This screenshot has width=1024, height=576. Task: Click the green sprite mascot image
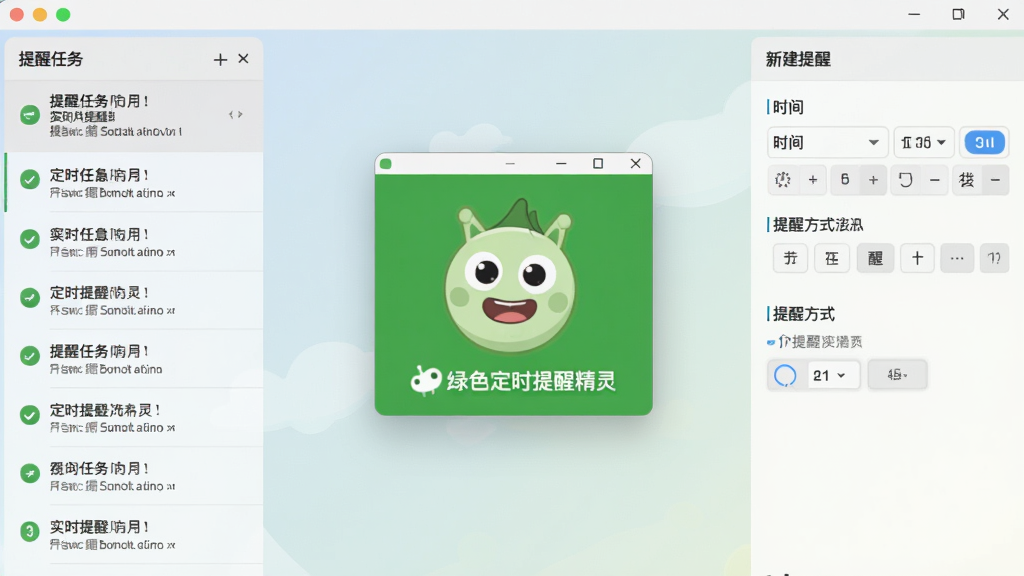click(510, 276)
